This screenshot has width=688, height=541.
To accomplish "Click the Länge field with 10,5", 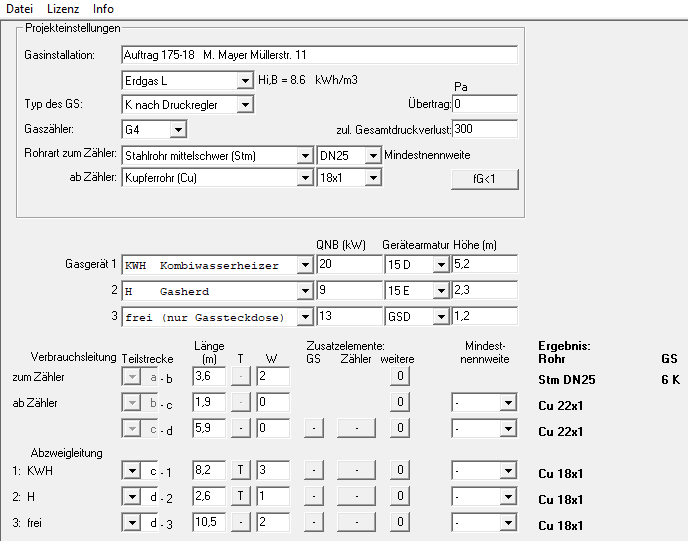I will click(x=209, y=522).
